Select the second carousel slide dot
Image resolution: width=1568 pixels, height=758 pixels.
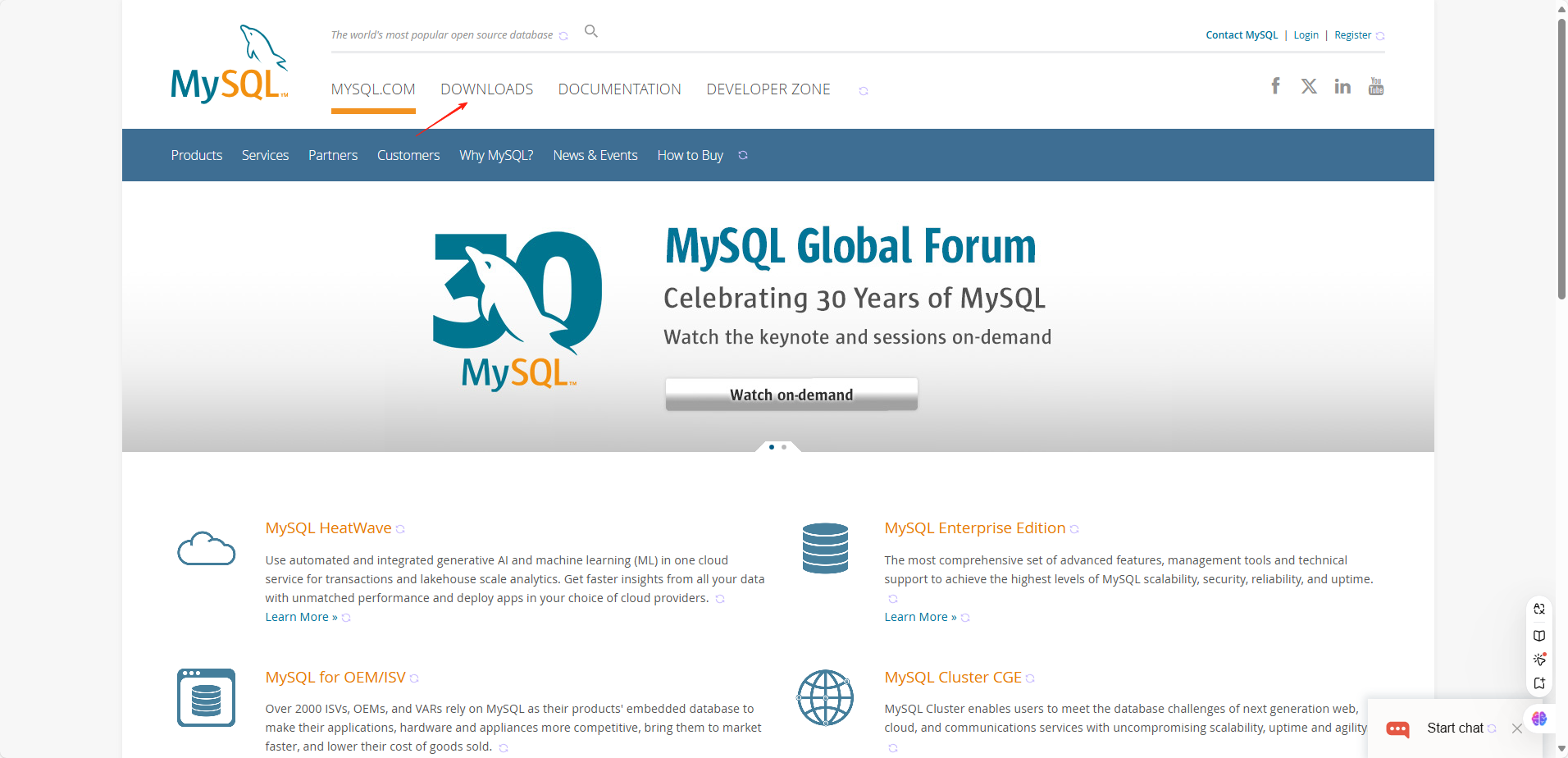(784, 447)
